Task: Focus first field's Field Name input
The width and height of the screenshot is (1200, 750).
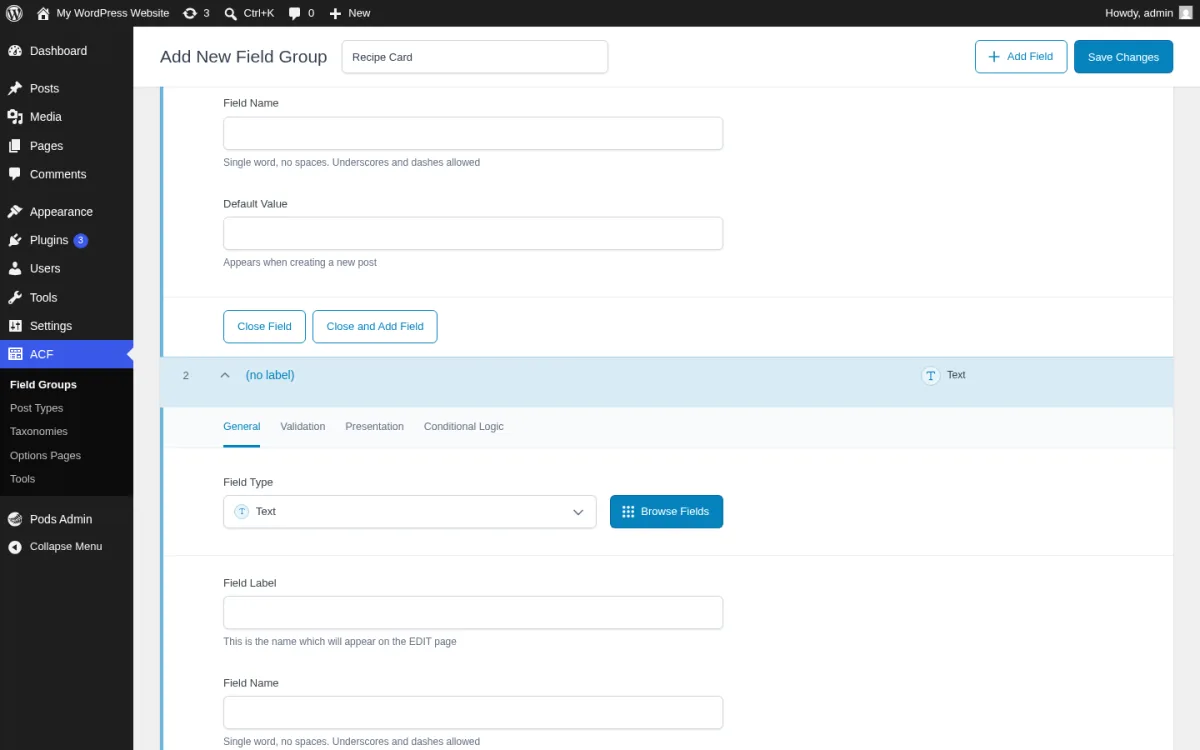Action: click(x=473, y=134)
